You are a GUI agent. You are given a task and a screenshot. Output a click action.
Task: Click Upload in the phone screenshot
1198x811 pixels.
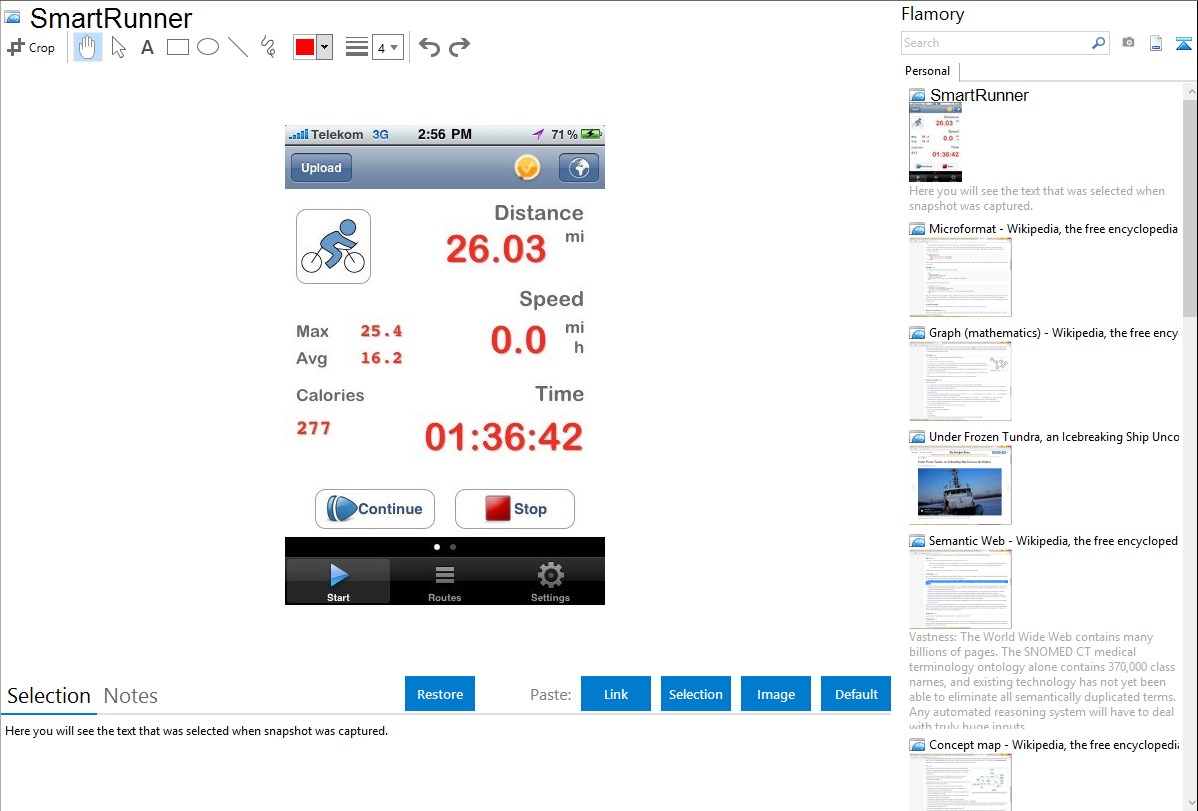[x=321, y=167]
